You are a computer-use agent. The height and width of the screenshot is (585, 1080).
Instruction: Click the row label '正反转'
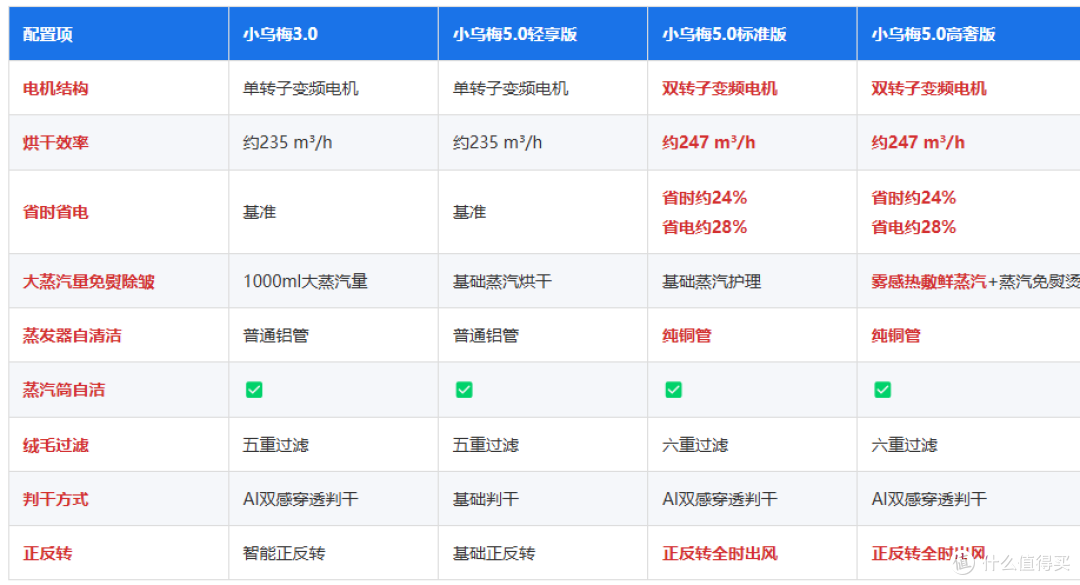48,553
